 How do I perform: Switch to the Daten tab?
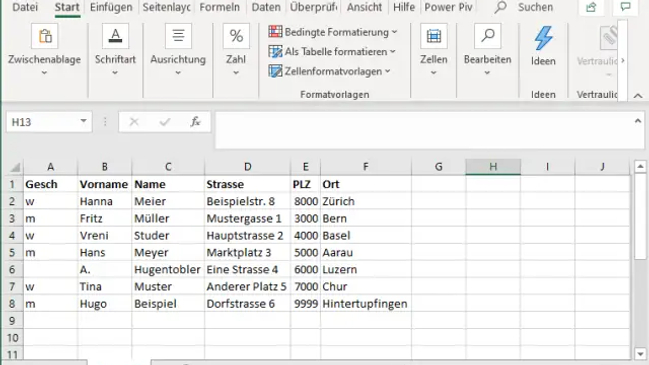click(x=266, y=7)
